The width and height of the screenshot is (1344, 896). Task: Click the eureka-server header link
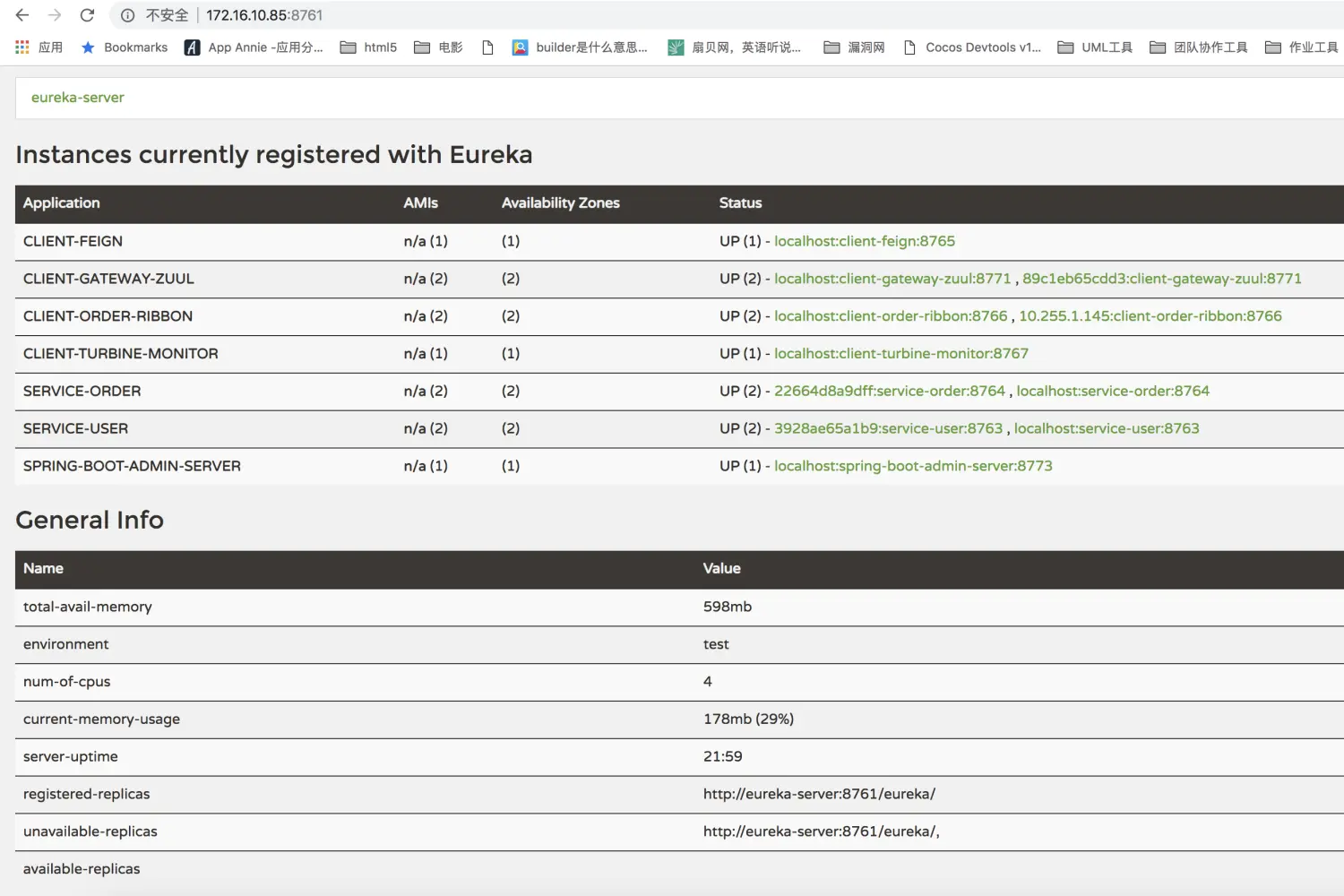(x=78, y=98)
